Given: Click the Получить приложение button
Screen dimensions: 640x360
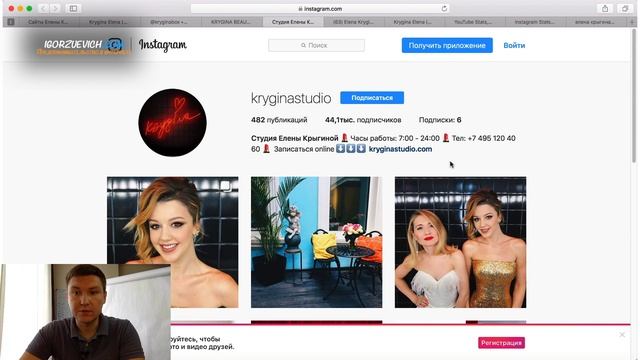Looking at the screenshot, I should pyautogui.click(x=447, y=45).
